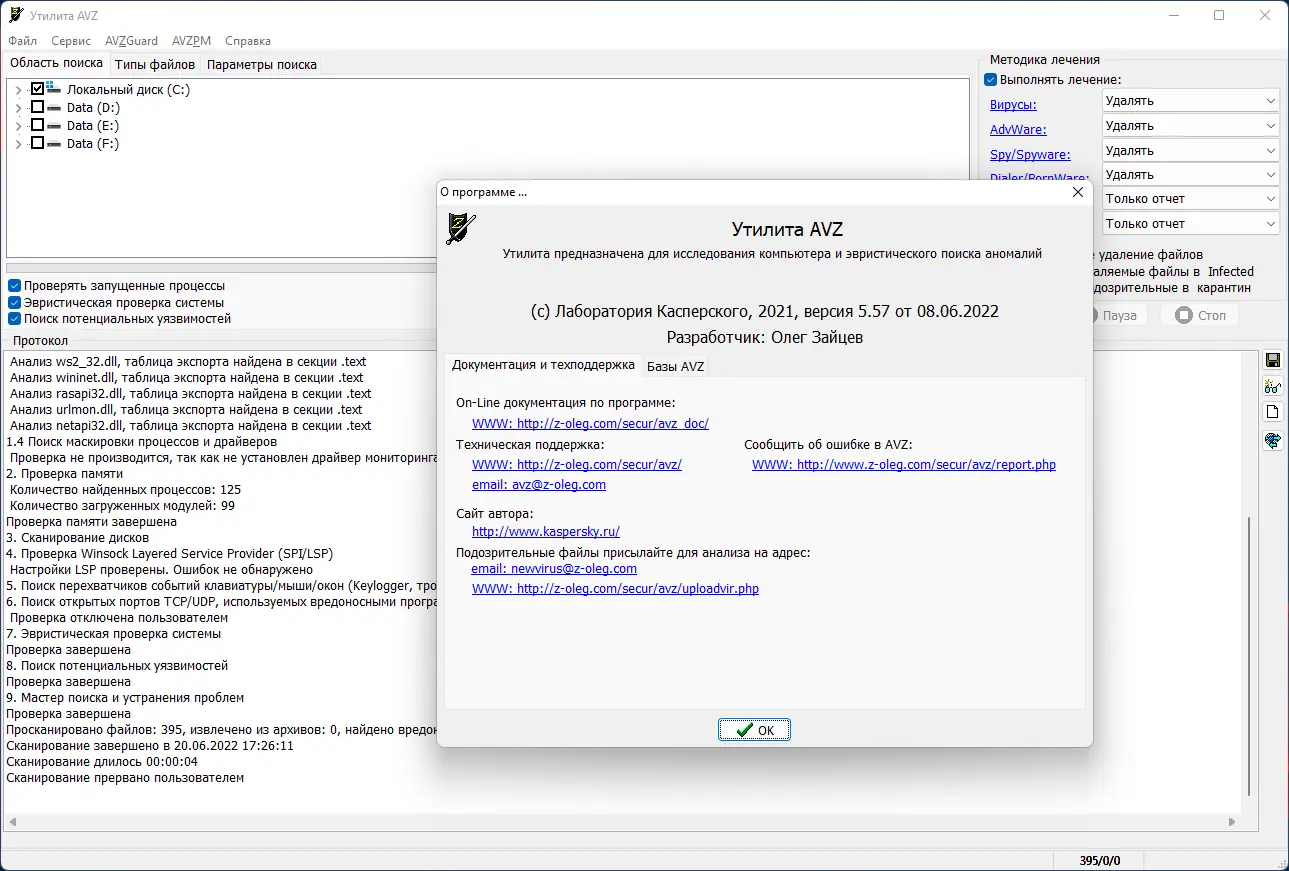The width and height of the screenshot is (1289, 871).
Task: Click the Локальный диск (C:) tree label
Action: [x=128, y=90]
